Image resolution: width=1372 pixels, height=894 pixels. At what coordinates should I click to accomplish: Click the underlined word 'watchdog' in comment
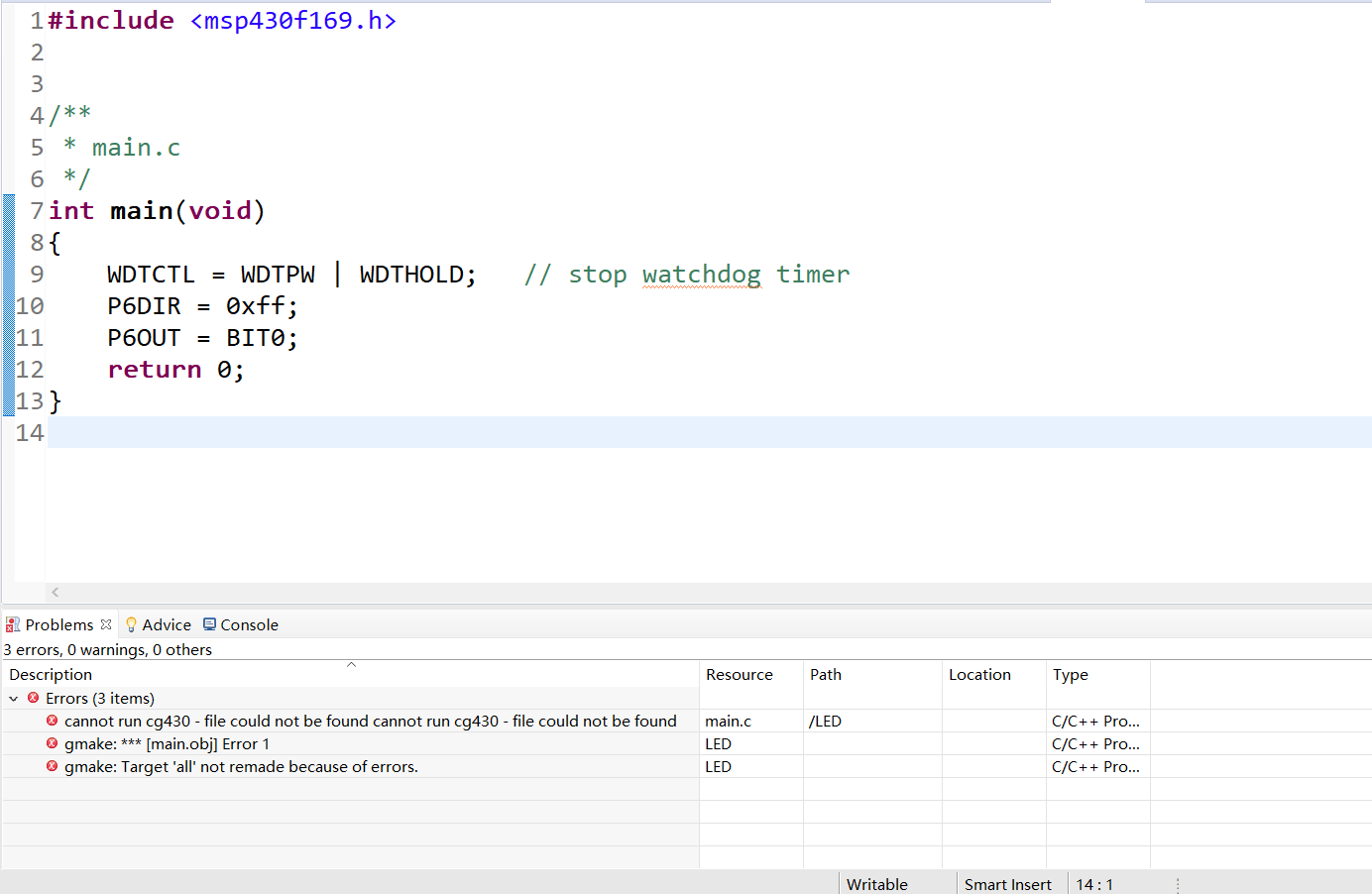[702, 275]
